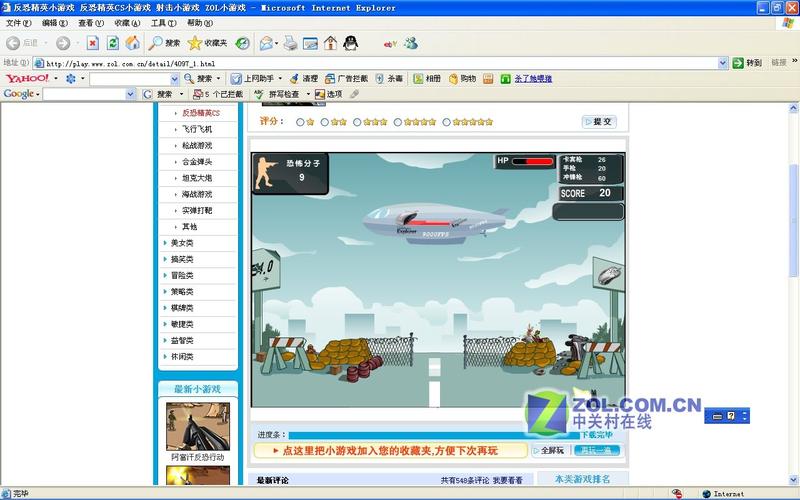Open the 阿富汗反恐行动 game thumbnail

[x=198, y=426]
